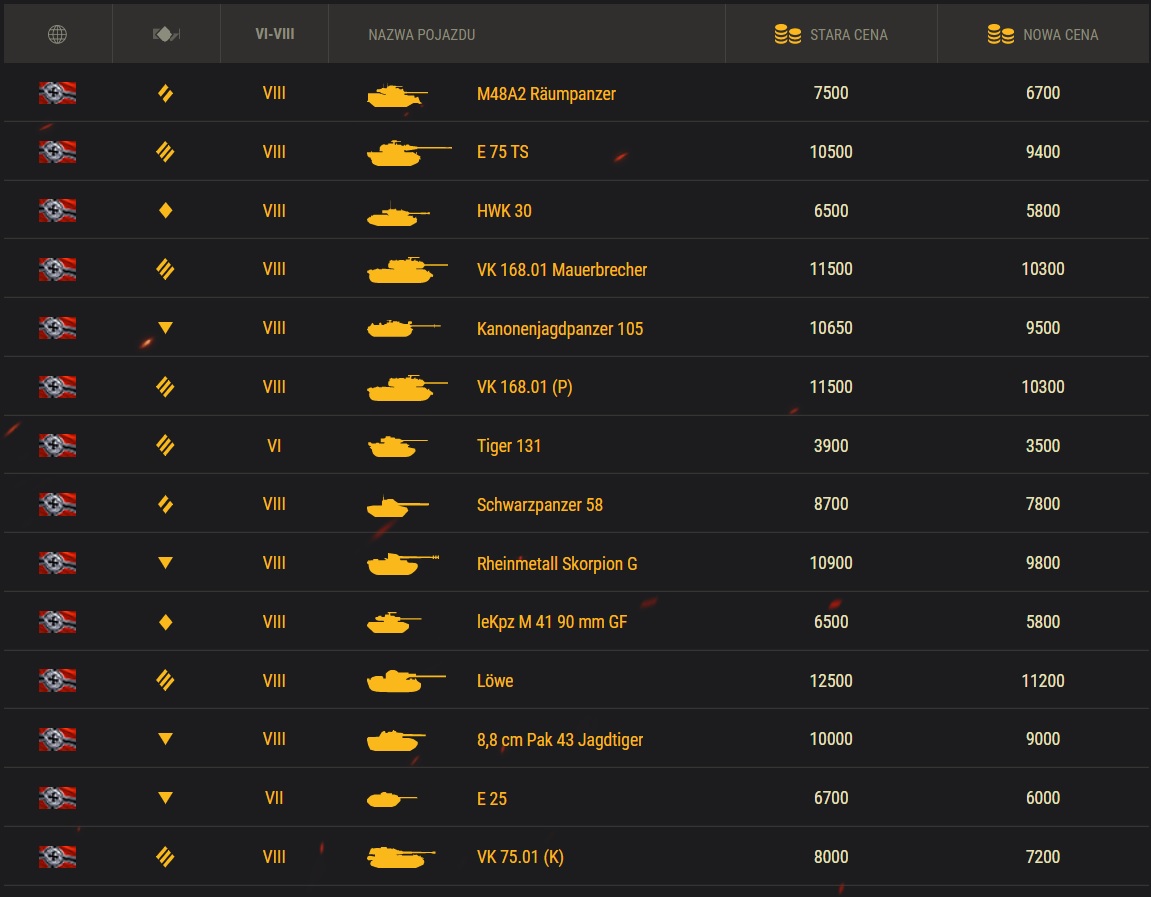Select the E 25 vehicle name
The image size is (1151, 897).
click(492, 799)
